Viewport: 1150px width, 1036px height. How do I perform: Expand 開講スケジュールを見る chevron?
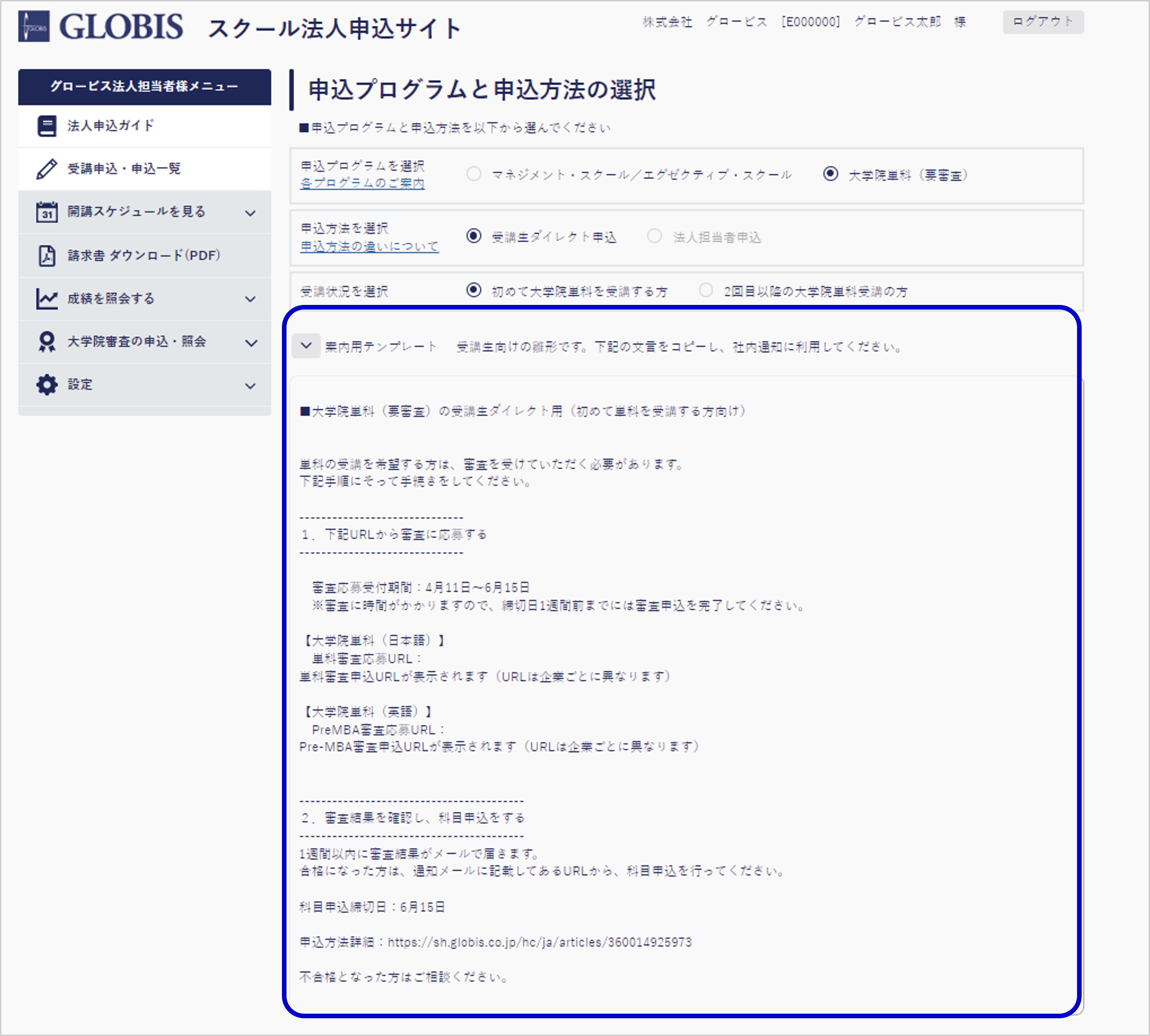(x=250, y=214)
